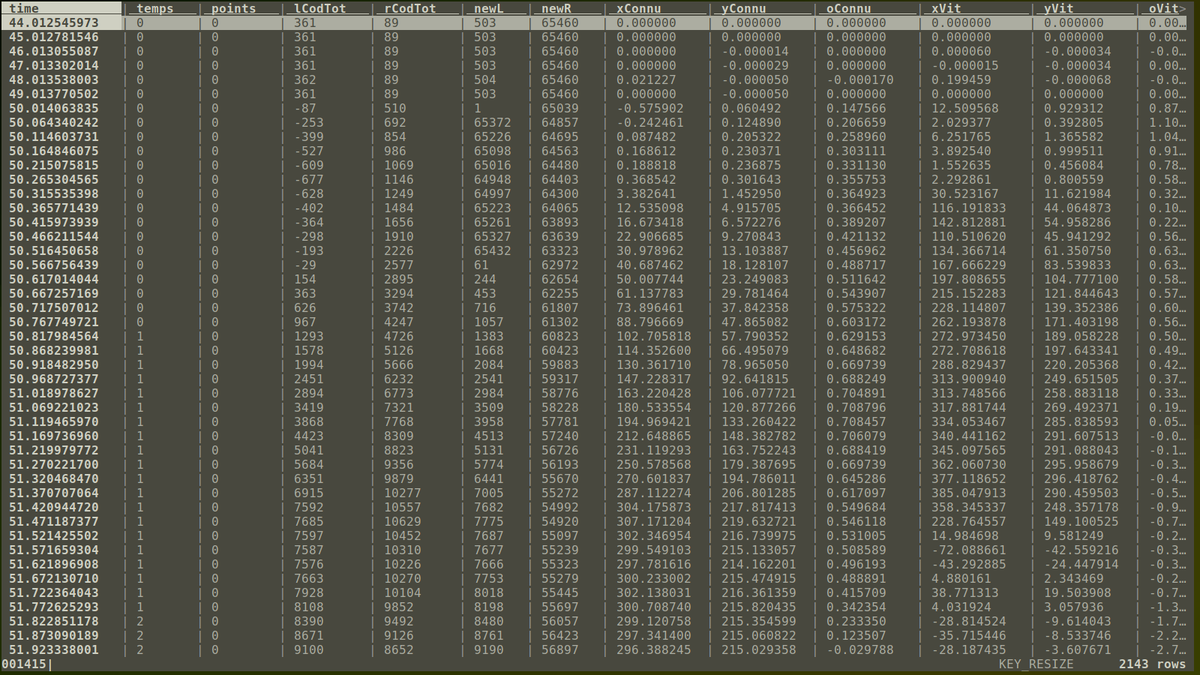1200x675 pixels.
Task: Click the 'points' column header
Action: [233, 8]
